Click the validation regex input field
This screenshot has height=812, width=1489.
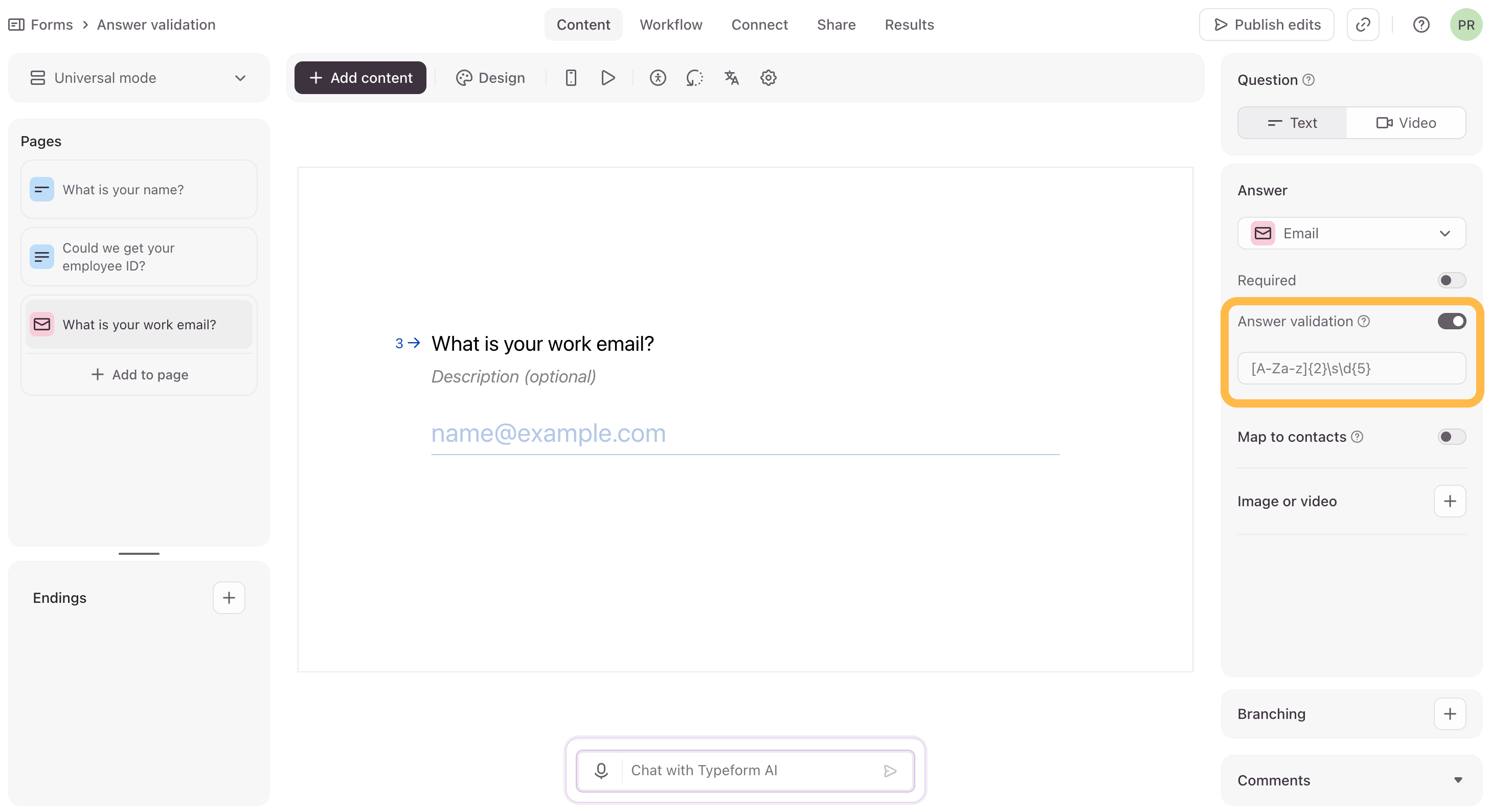coord(1351,369)
